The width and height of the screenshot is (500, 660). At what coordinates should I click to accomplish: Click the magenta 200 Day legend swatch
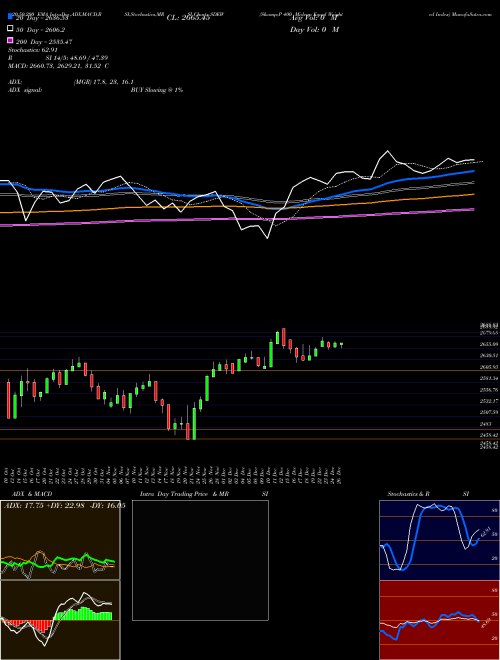pyautogui.click(x=10, y=40)
